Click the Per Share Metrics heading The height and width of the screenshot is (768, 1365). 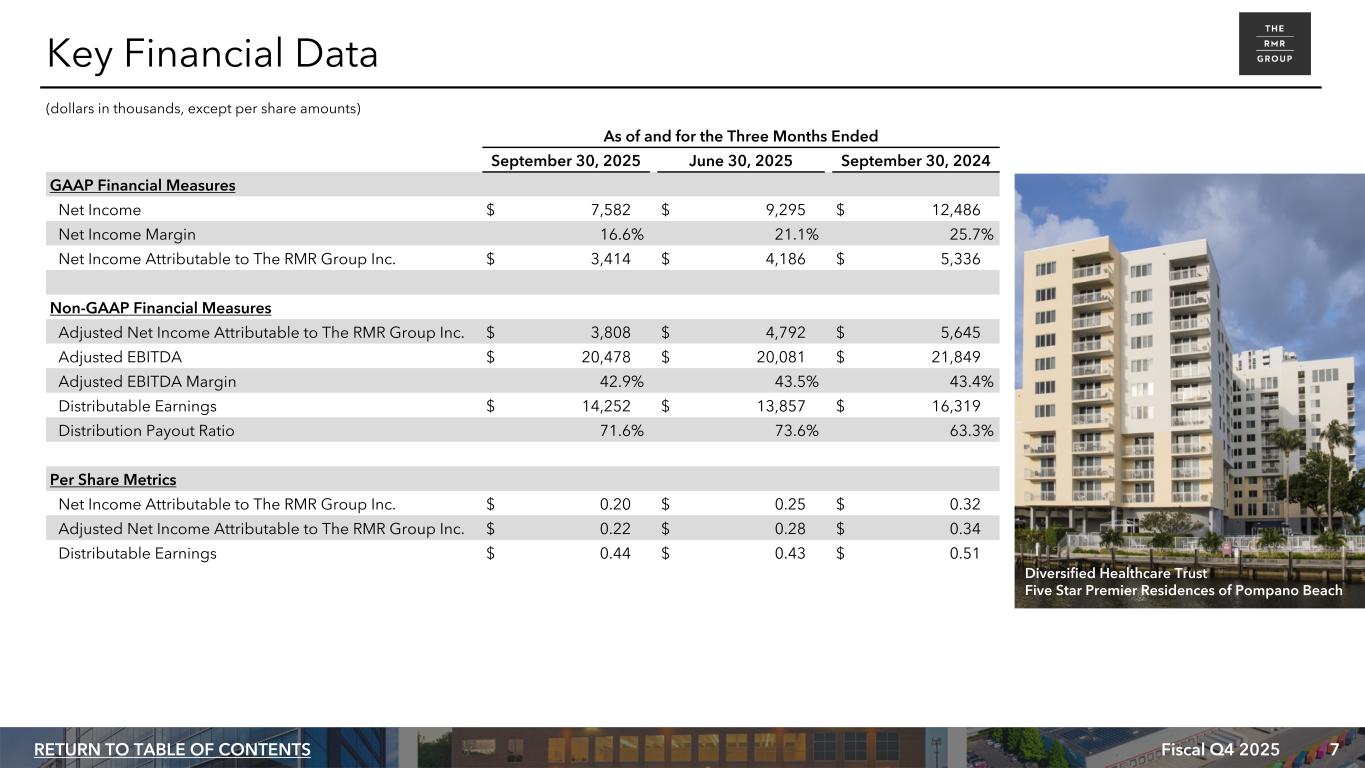click(x=113, y=480)
